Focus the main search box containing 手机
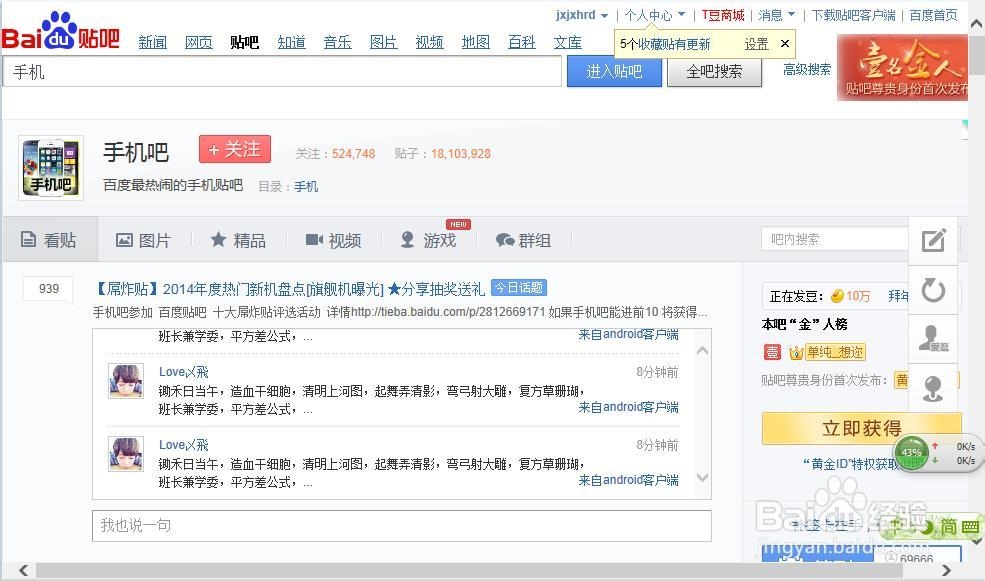The height and width of the screenshot is (581, 985). tap(282, 72)
